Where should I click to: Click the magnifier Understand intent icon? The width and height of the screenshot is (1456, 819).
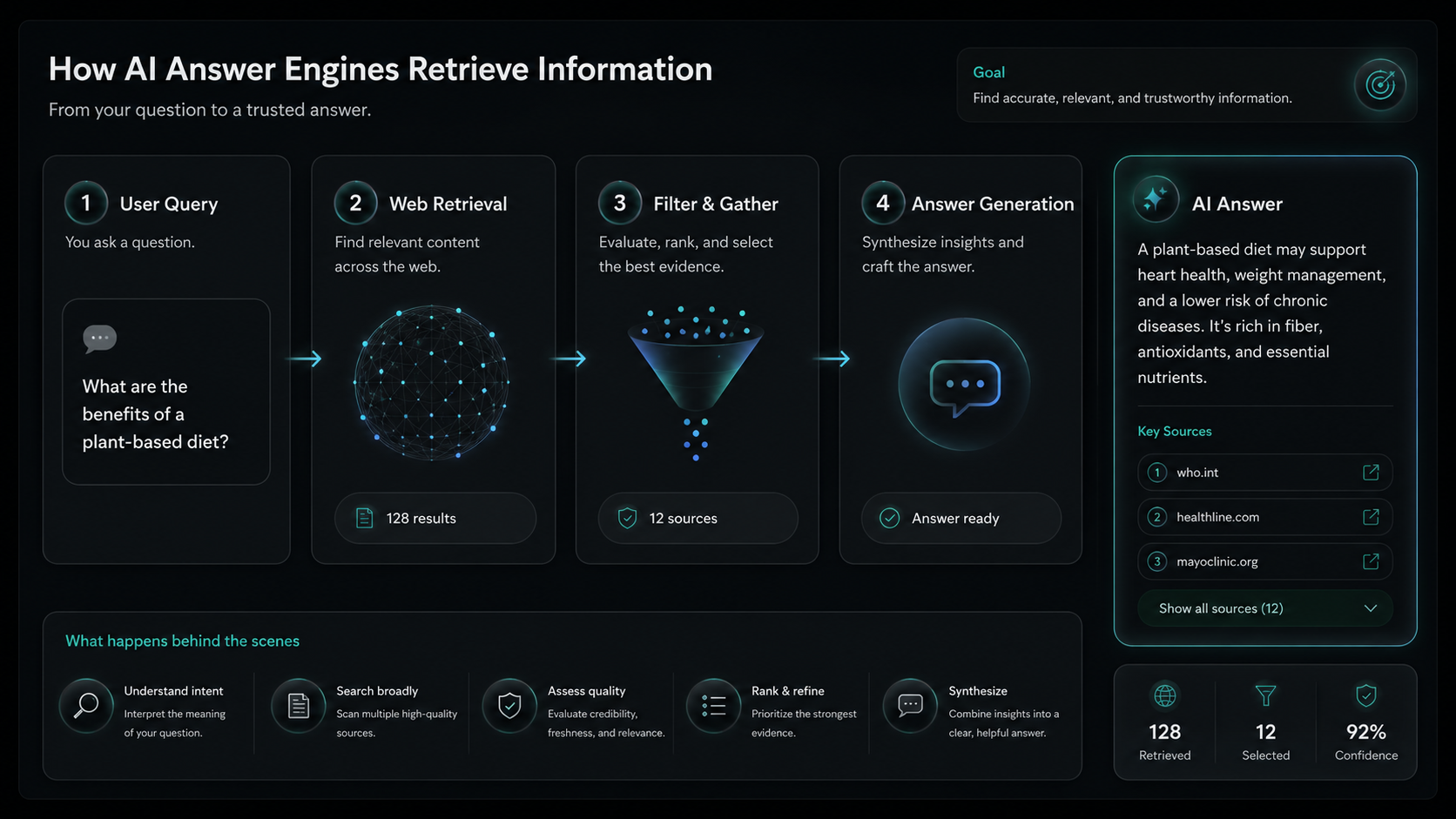tap(86, 705)
